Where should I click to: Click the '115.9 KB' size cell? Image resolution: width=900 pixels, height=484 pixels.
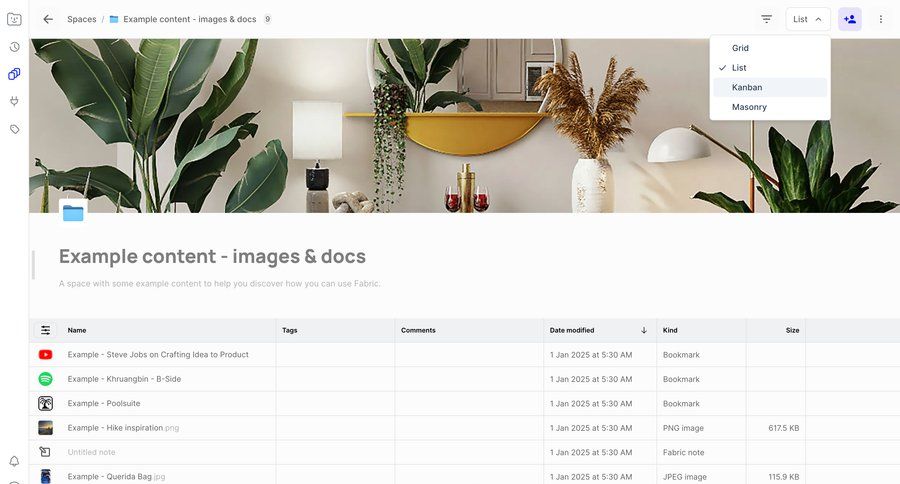pyautogui.click(x=783, y=477)
